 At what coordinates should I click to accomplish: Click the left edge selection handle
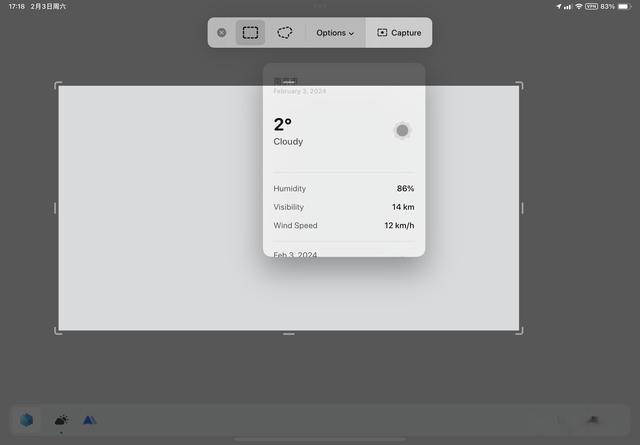coord(55,208)
